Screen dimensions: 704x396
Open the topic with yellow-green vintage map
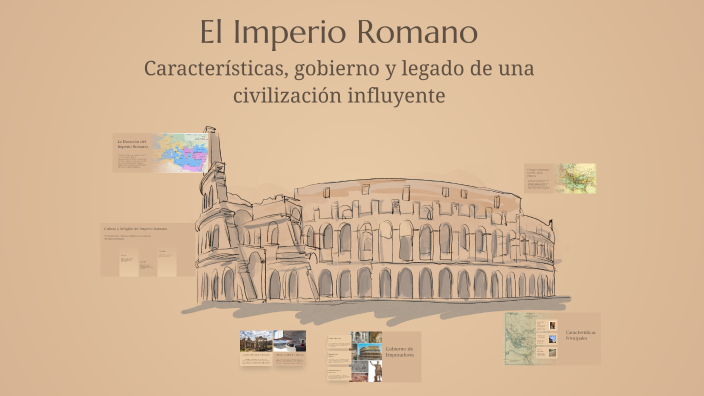pos(560,178)
